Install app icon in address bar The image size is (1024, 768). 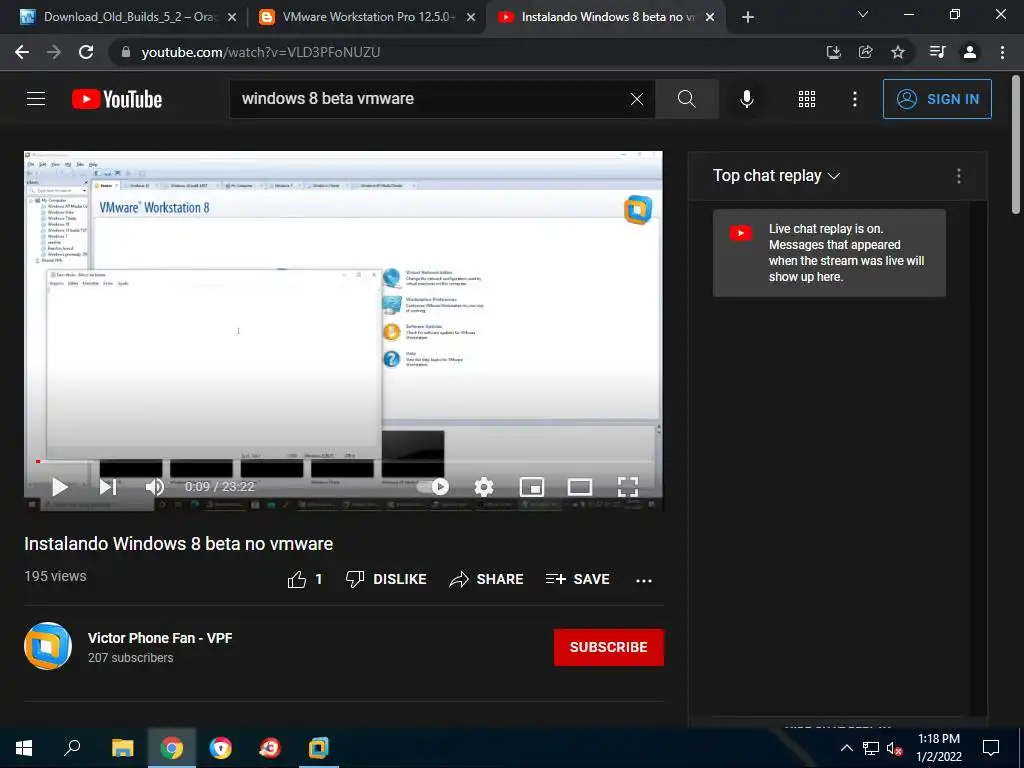tap(833, 52)
